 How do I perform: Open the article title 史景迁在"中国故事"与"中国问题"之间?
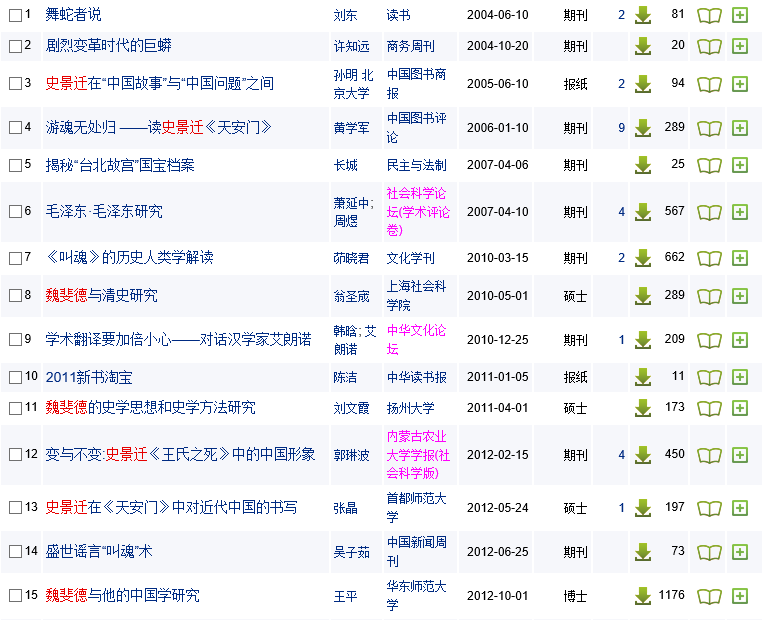(x=159, y=83)
